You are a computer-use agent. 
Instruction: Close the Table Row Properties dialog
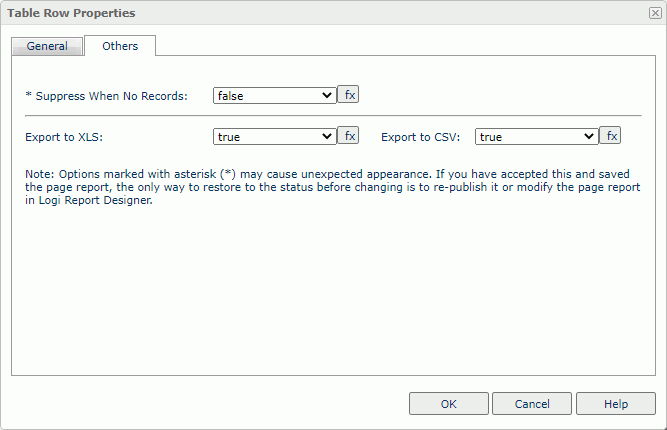pos(655,13)
